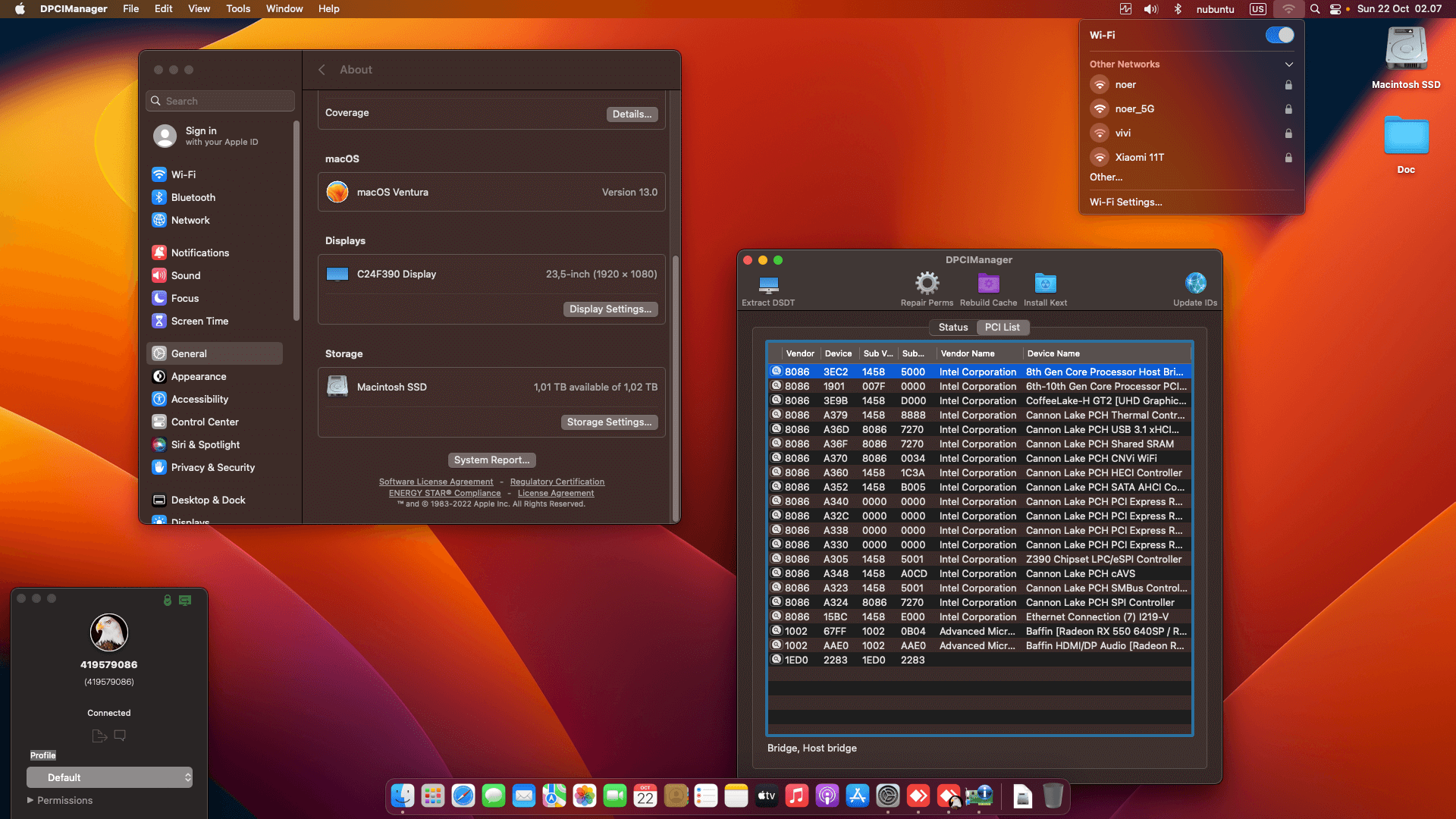The image size is (1456, 819).
Task: Join the Xiaomi 11T network
Action: [1191, 158]
